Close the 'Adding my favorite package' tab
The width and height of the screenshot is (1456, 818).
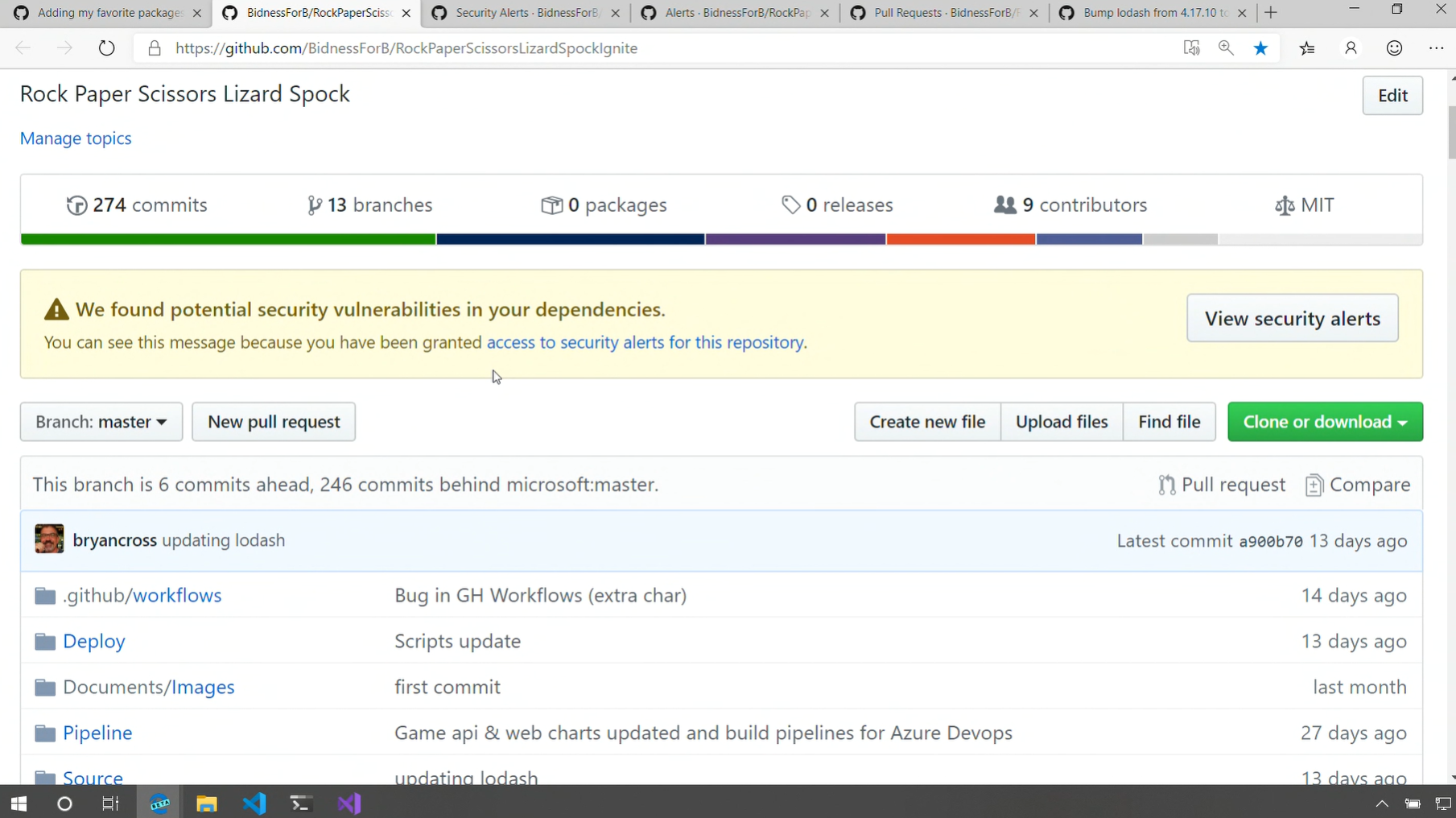coord(197,13)
